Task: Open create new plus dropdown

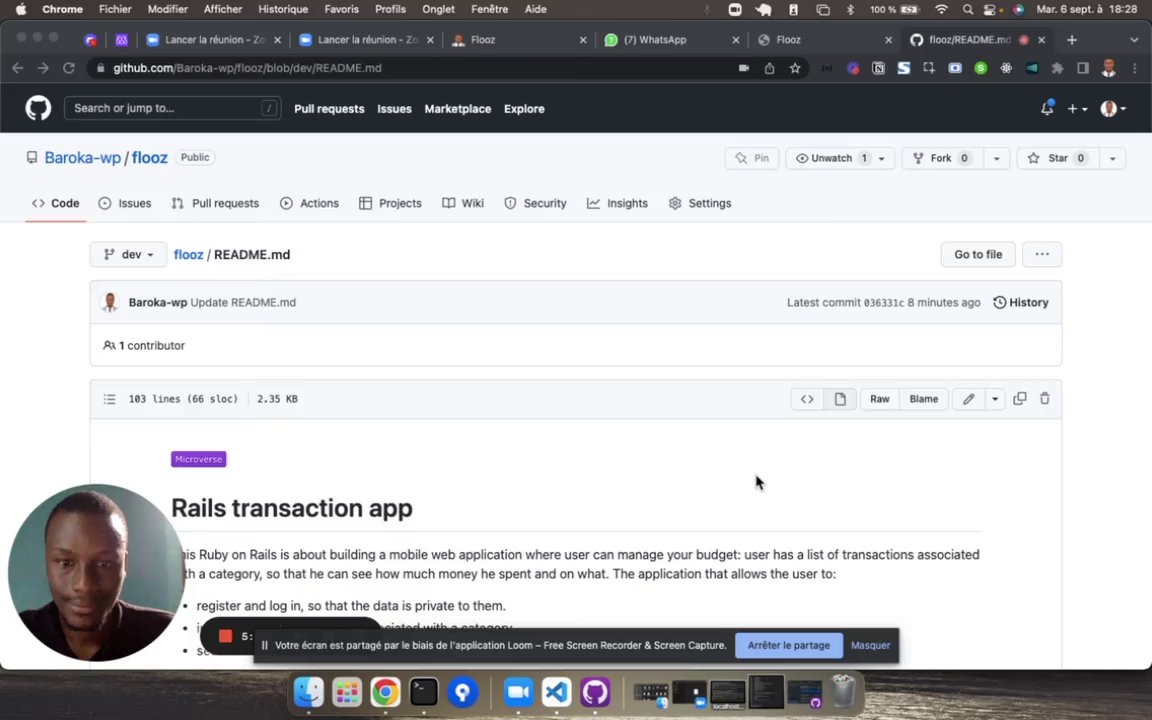Action: coord(1077,109)
